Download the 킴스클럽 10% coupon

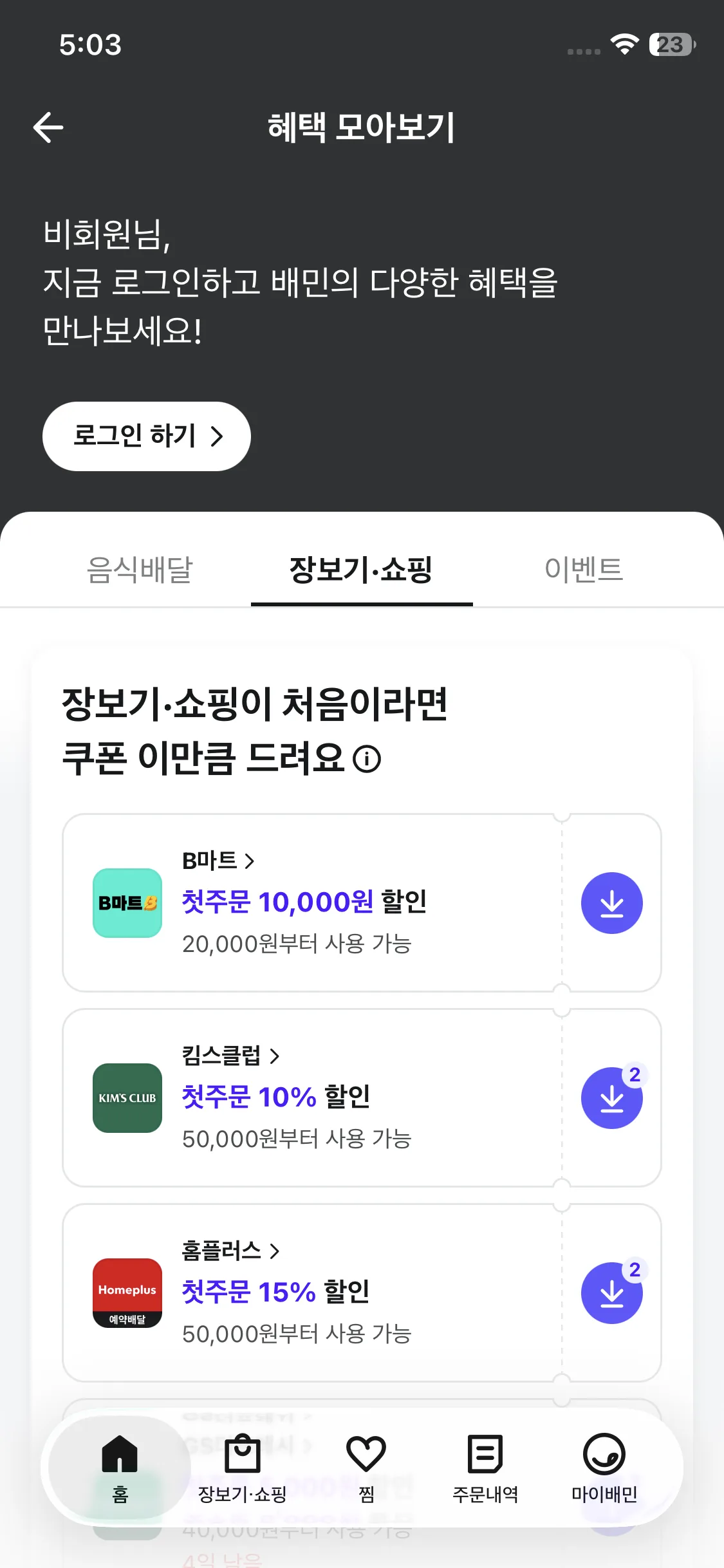click(x=611, y=1098)
